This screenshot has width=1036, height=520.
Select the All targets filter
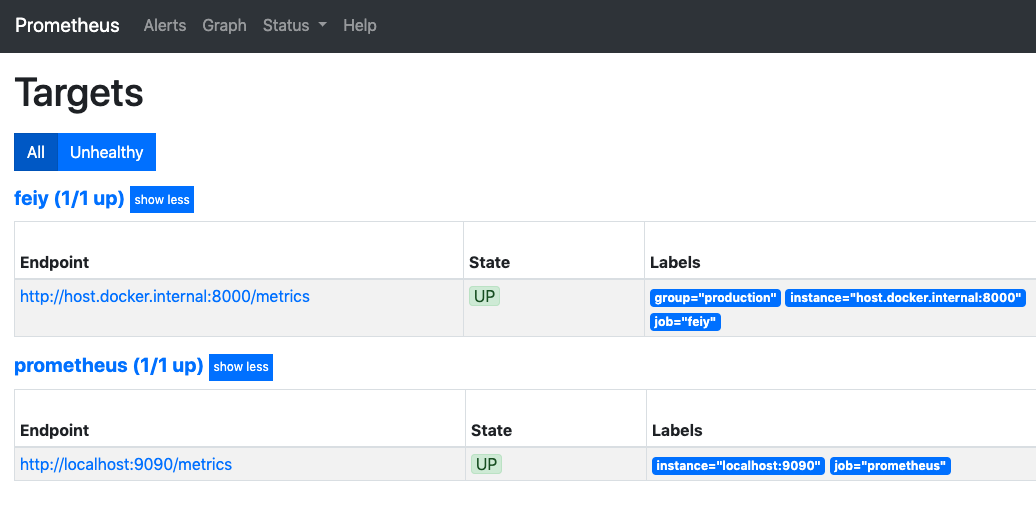tap(36, 152)
